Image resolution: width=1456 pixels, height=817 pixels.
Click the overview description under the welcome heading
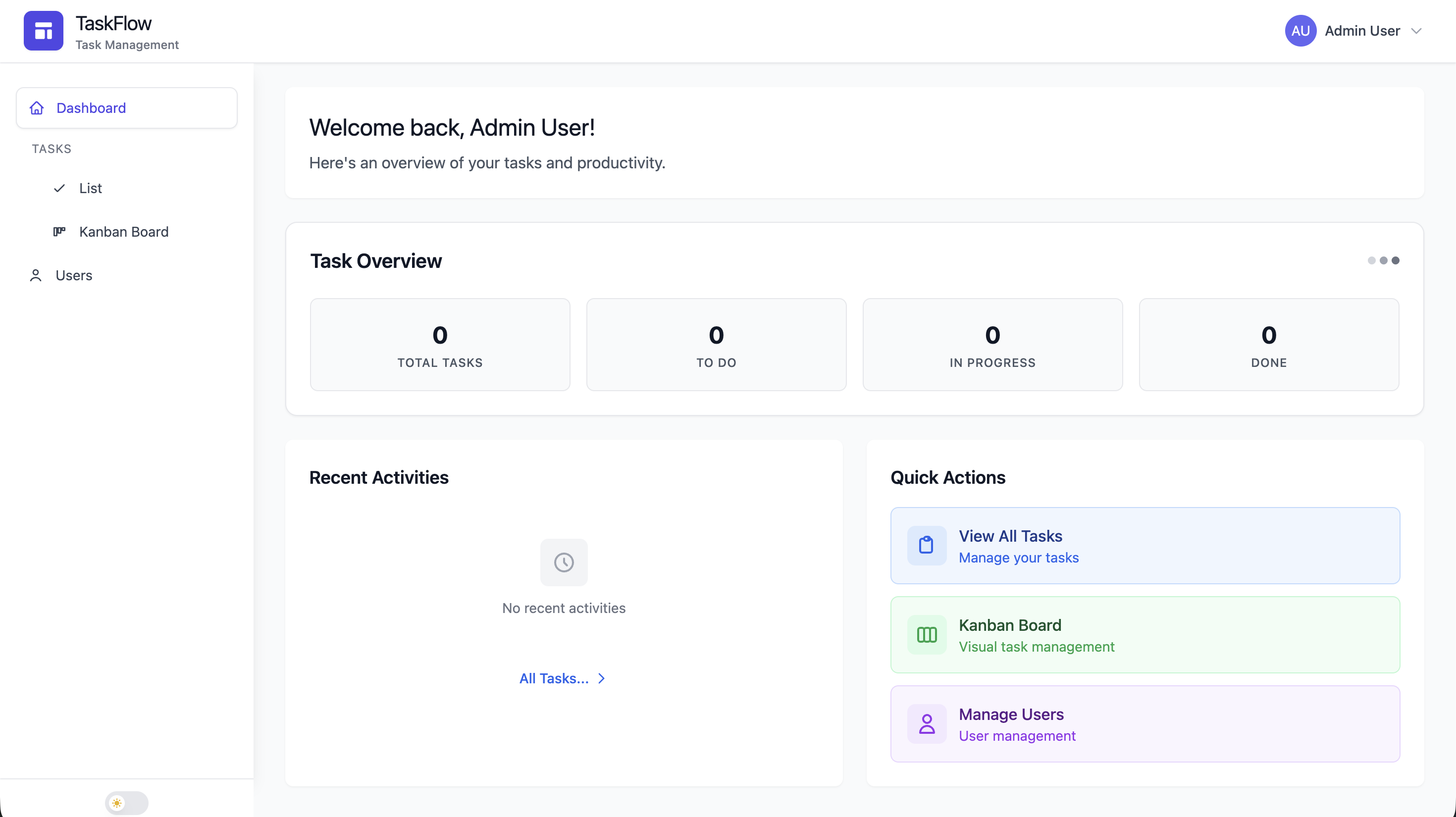pyautogui.click(x=487, y=163)
